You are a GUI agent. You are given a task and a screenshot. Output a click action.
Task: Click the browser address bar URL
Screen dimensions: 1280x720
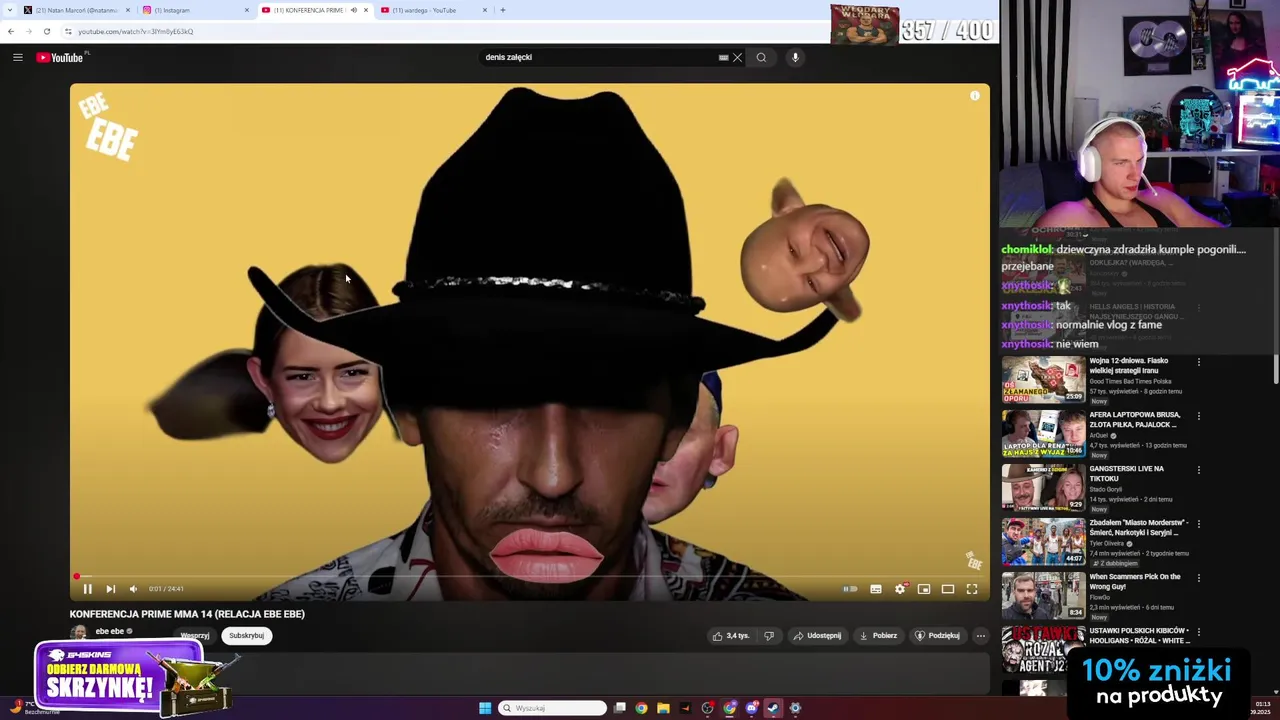click(135, 31)
